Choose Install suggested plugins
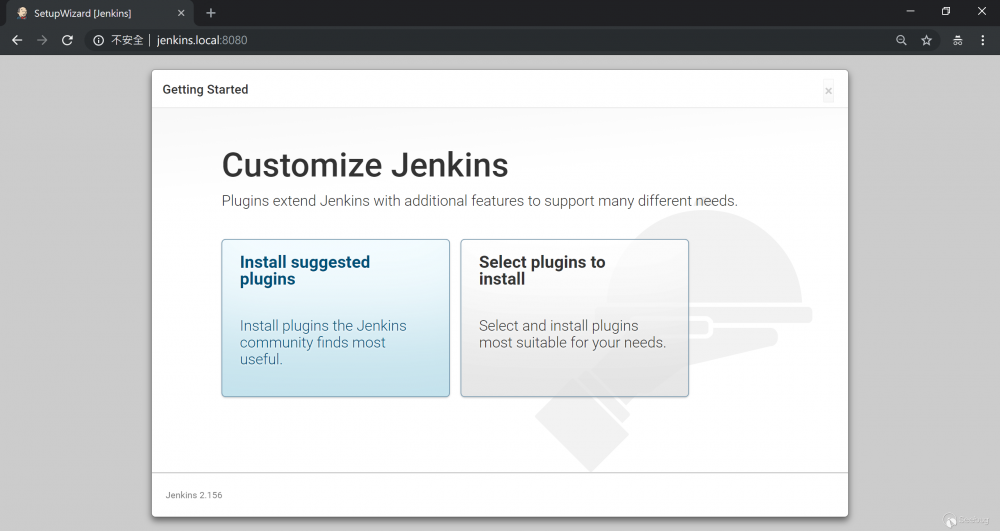This screenshot has height=531, width=1000. [335, 318]
